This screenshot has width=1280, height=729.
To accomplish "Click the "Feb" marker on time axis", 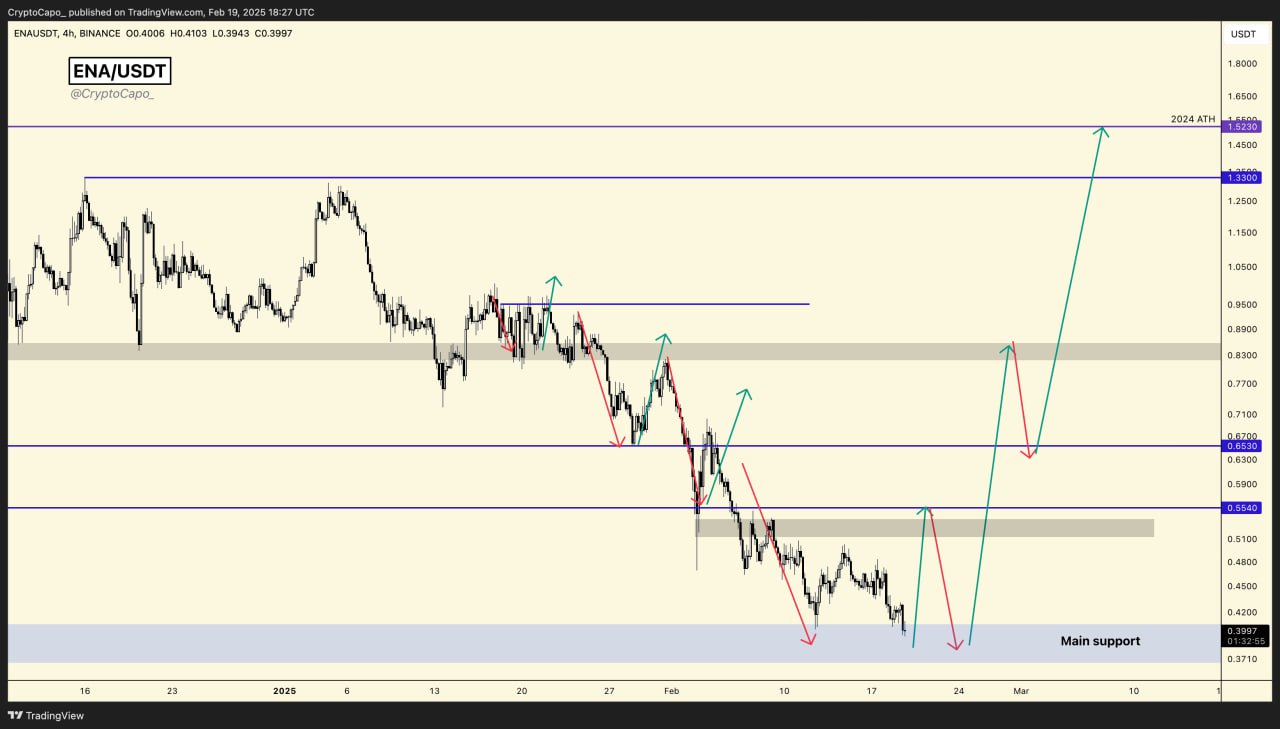I will pos(671,691).
